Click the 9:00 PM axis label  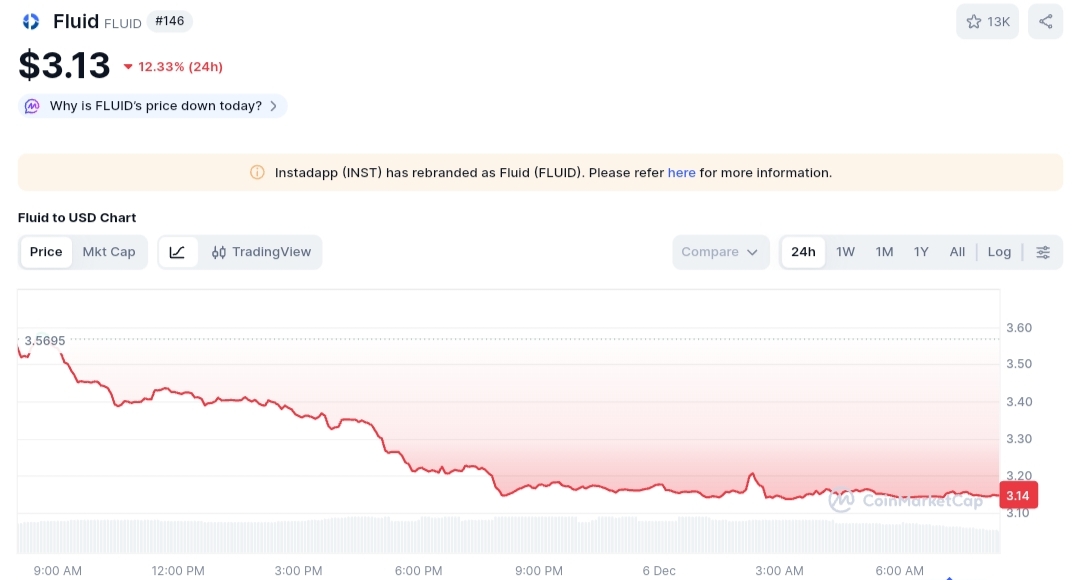pyautogui.click(x=539, y=570)
